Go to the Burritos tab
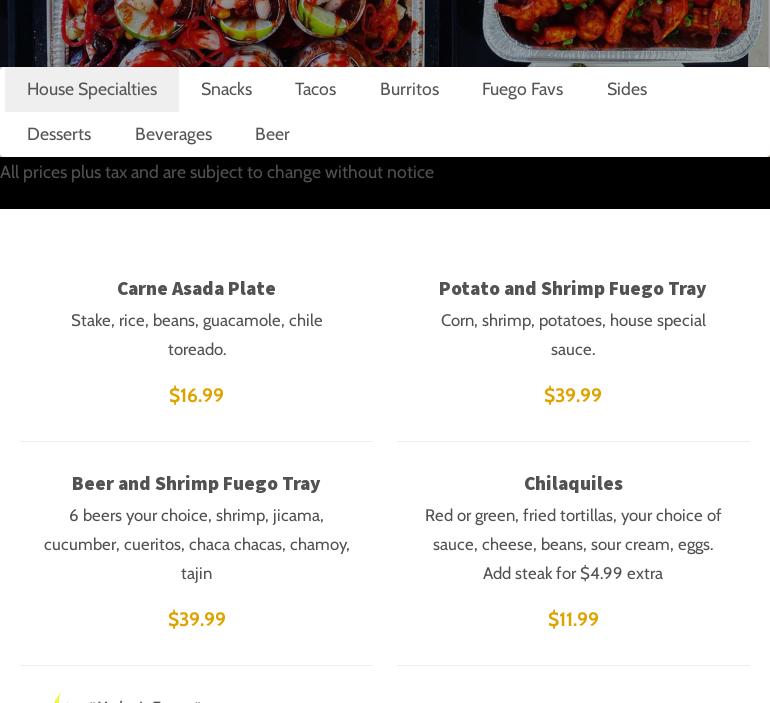Screen dimensions: 770x703 [409, 89]
